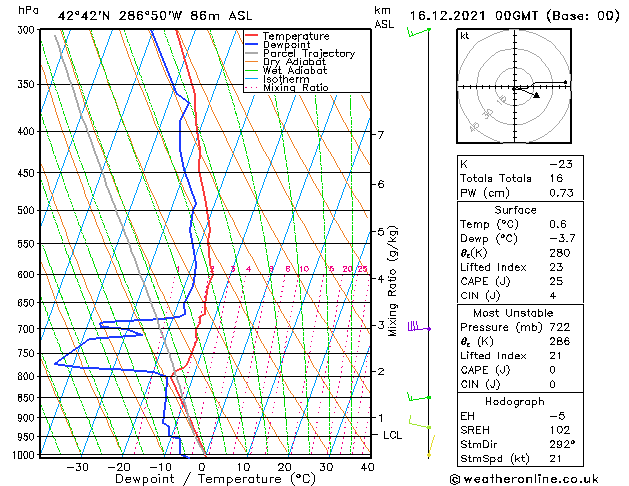Screen dimensions: 629x486
Task: Click the blue Dewpoint line sample in legend
Action: click(251, 45)
